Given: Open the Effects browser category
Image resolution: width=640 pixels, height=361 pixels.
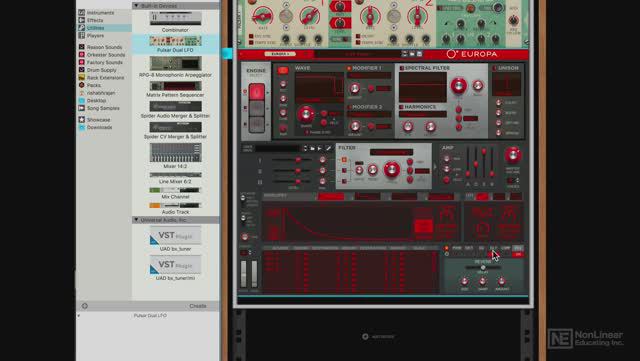Looking at the screenshot, I should 95,20.
